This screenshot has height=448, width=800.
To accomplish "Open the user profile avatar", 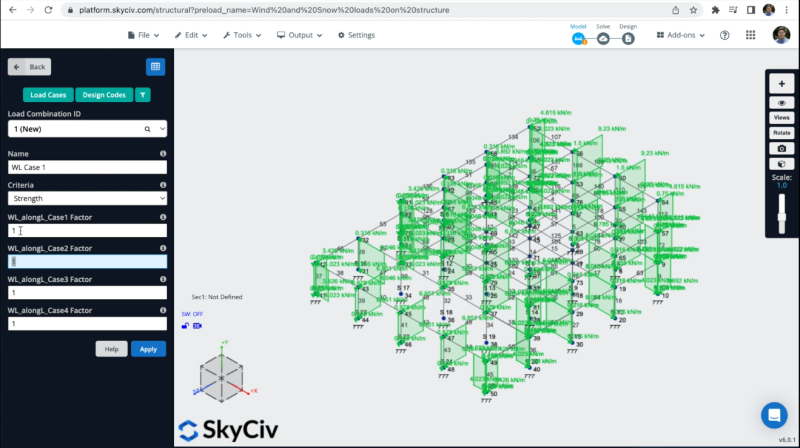I will (781, 35).
